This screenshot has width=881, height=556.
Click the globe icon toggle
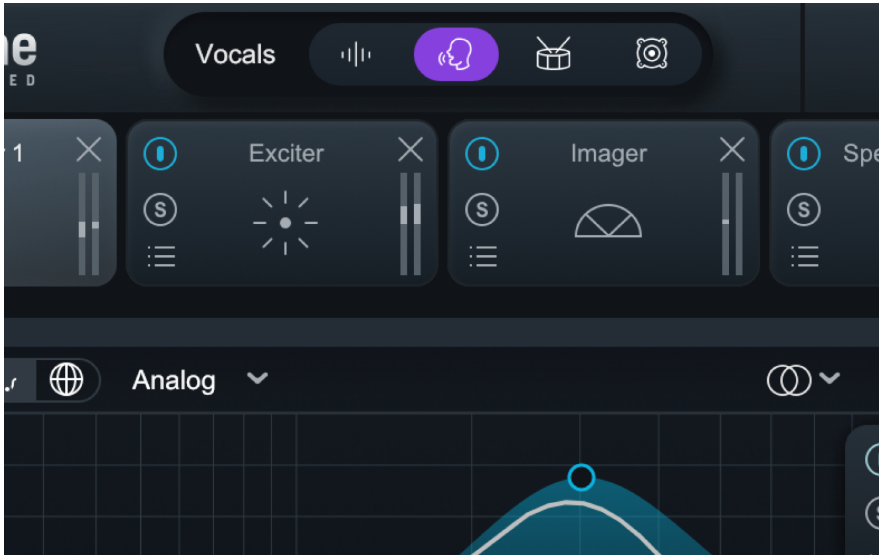tap(67, 380)
